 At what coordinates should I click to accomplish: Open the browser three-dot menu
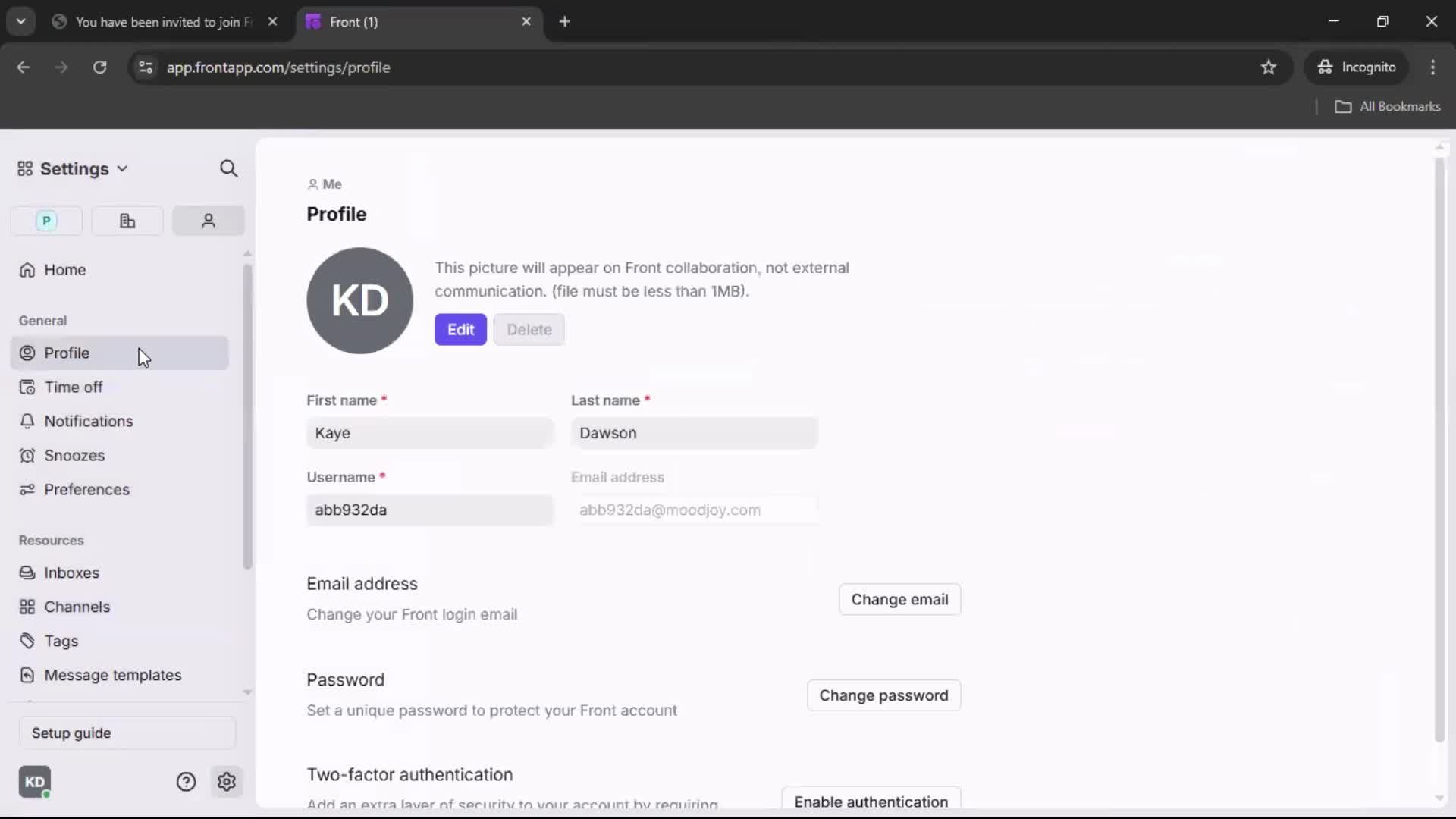point(1433,67)
